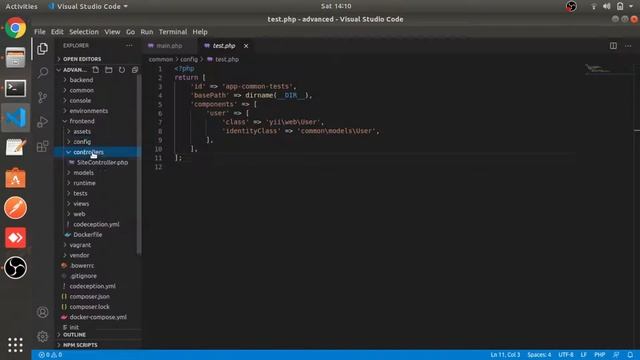Click the editor minimap preview
640x360 pixels.
597,69
